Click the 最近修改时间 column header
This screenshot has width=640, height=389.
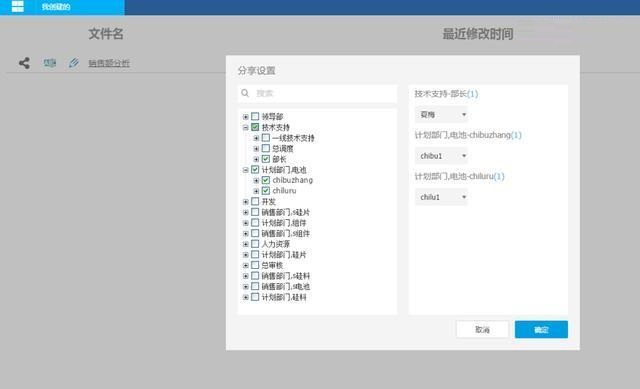pos(478,34)
